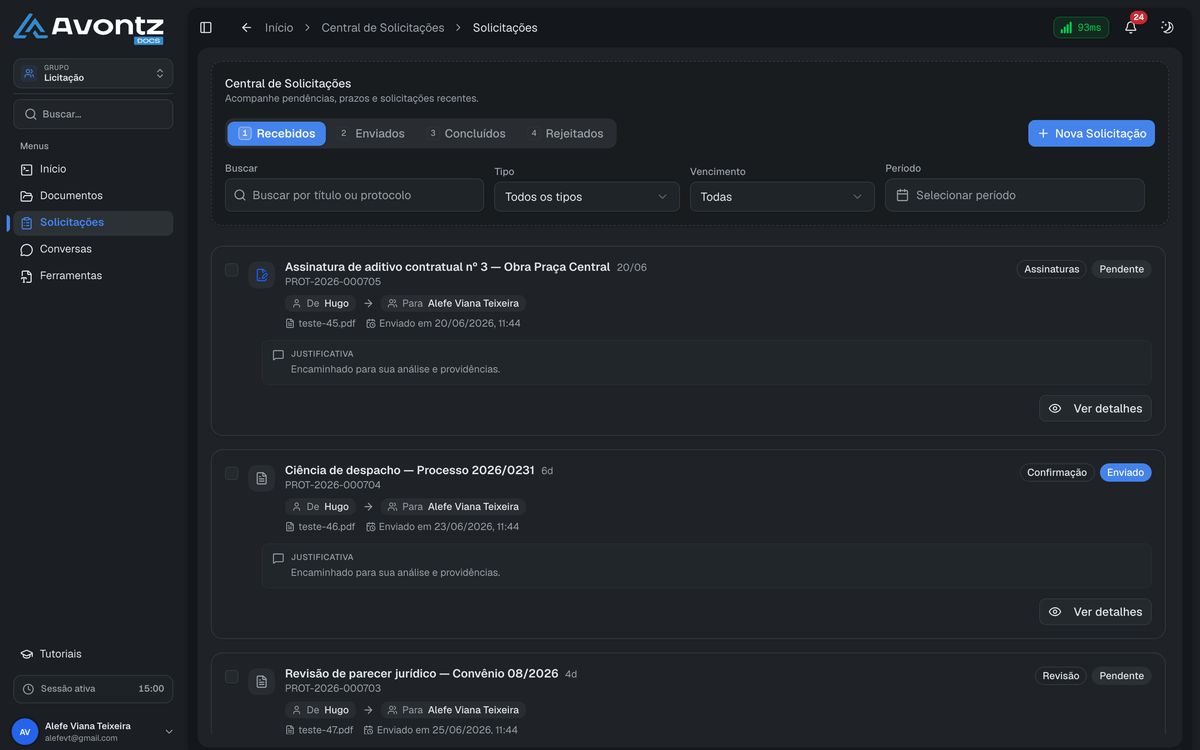
Task: Check the Revisão de parecer jurídico checkbox
Action: (x=232, y=677)
